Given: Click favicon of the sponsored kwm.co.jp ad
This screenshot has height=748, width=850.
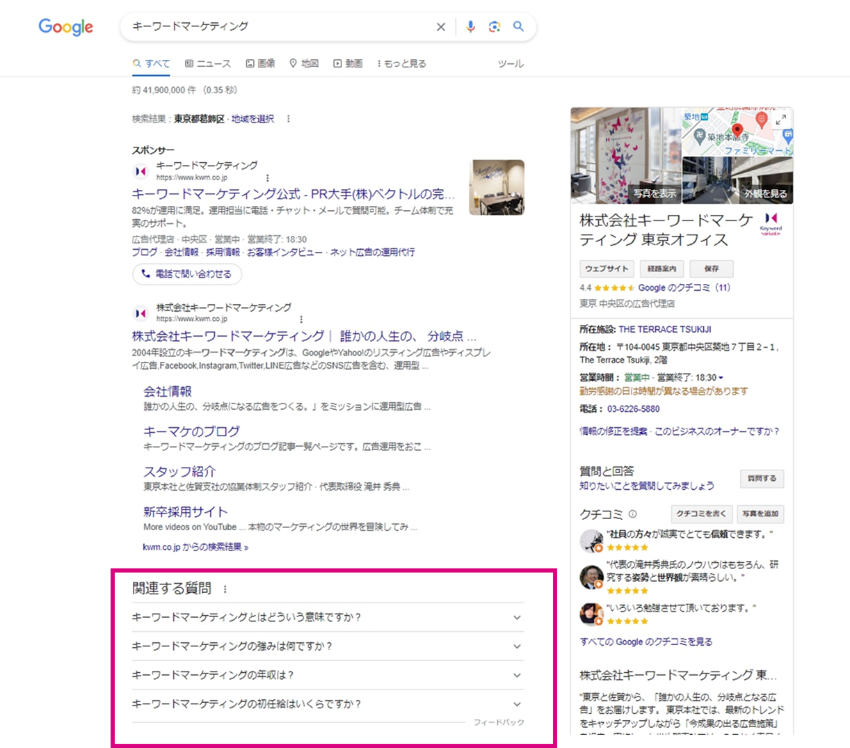Looking at the screenshot, I should [x=140, y=171].
